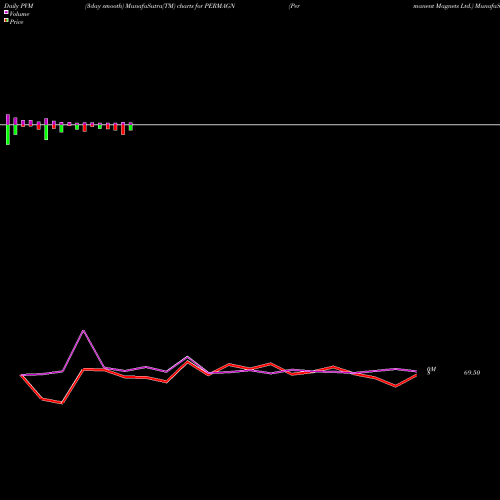Select the Volume legend label

click(19, 14)
